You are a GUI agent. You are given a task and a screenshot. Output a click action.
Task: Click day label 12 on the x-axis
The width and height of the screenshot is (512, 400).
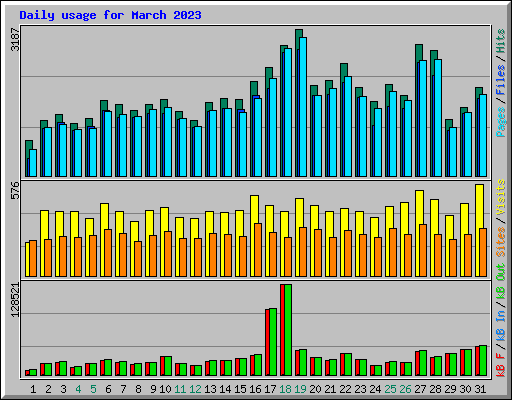195,389
